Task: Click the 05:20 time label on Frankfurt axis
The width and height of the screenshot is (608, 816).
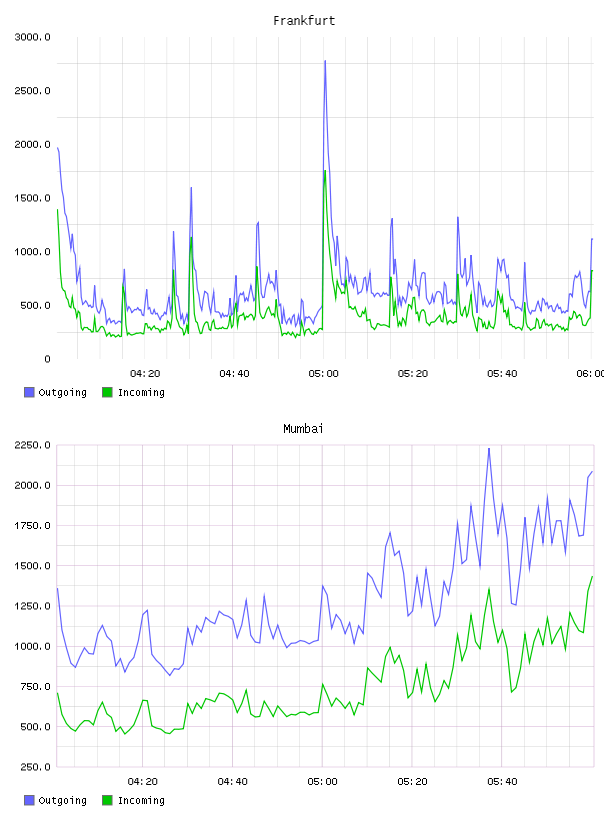Action: click(413, 374)
